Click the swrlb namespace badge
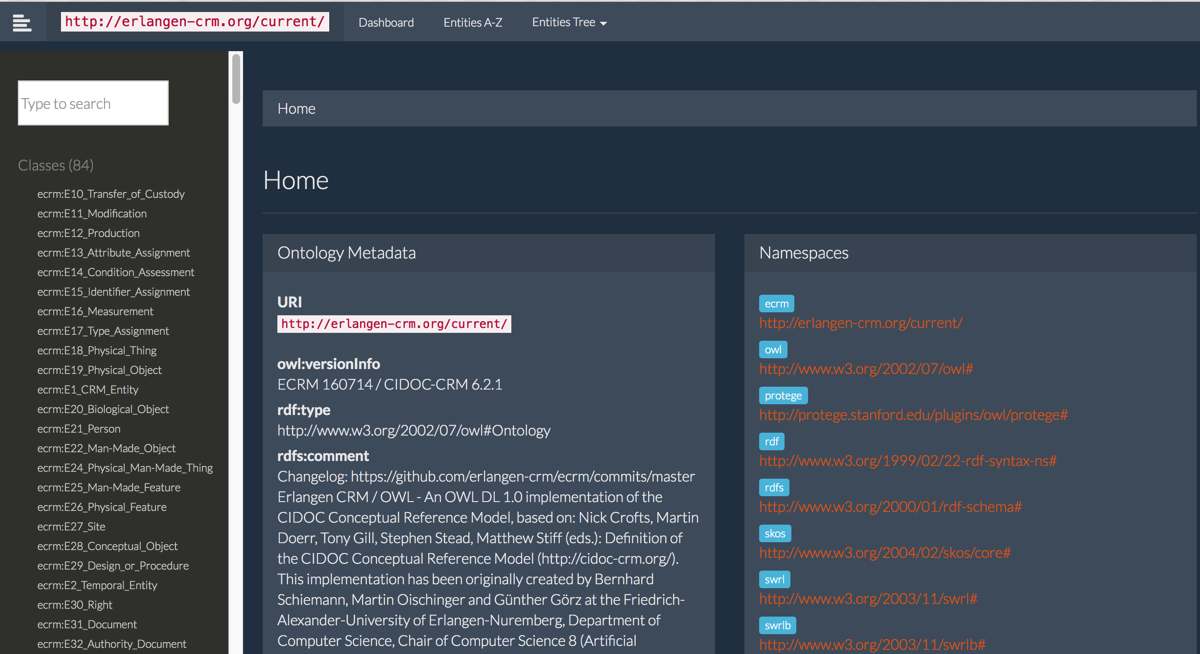The width and height of the screenshot is (1200, 654). pos(778,626)
